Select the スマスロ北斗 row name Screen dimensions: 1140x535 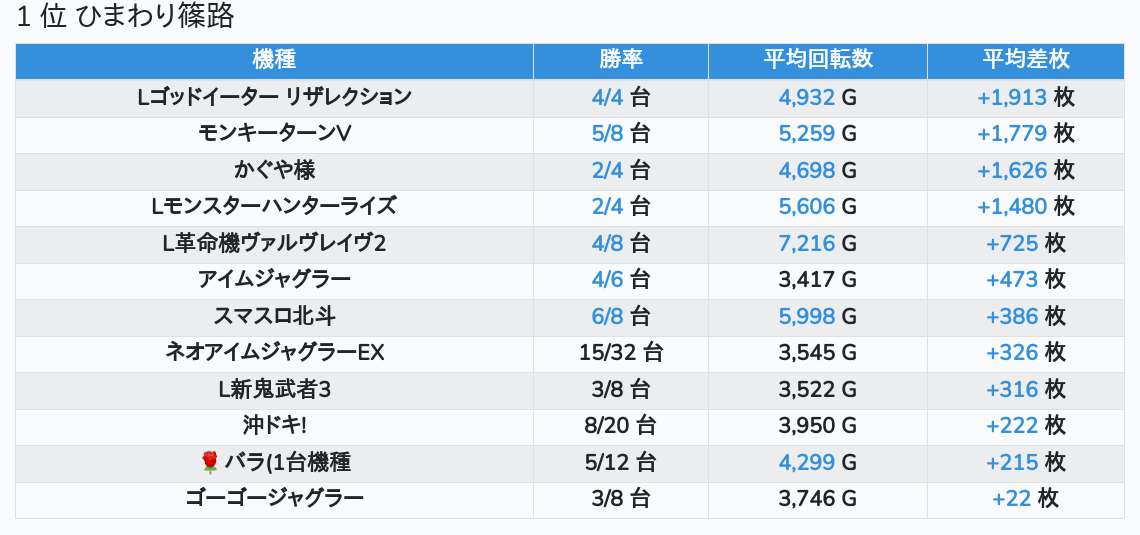(274, 316)
